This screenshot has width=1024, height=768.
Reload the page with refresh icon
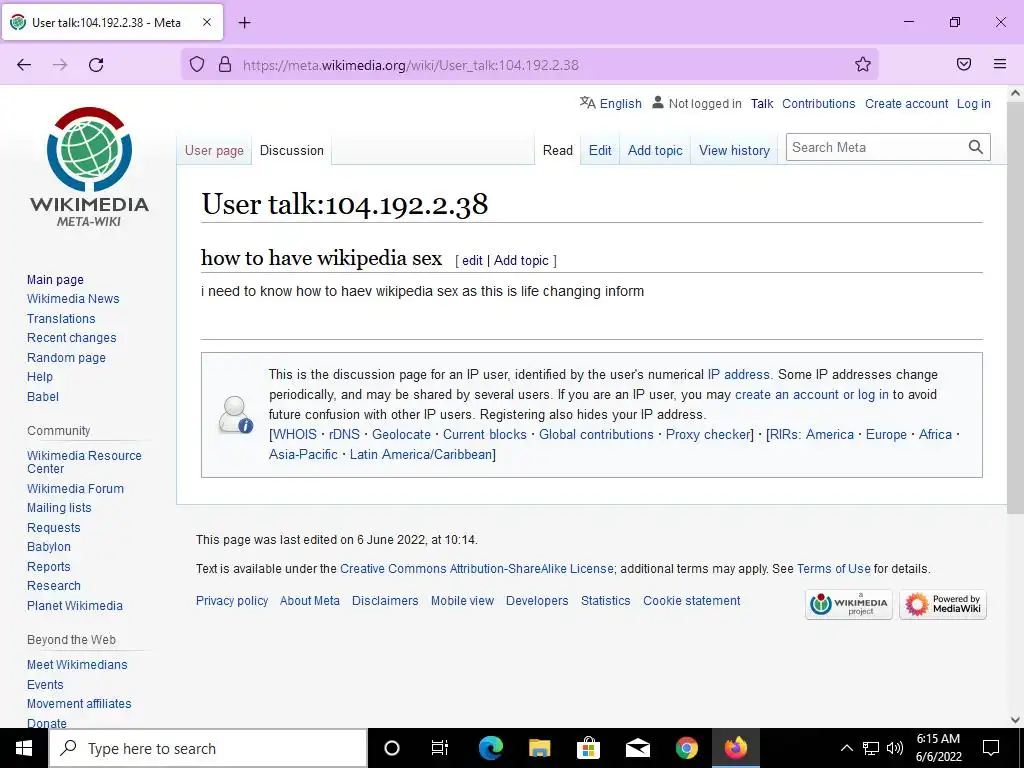(96, 64)
